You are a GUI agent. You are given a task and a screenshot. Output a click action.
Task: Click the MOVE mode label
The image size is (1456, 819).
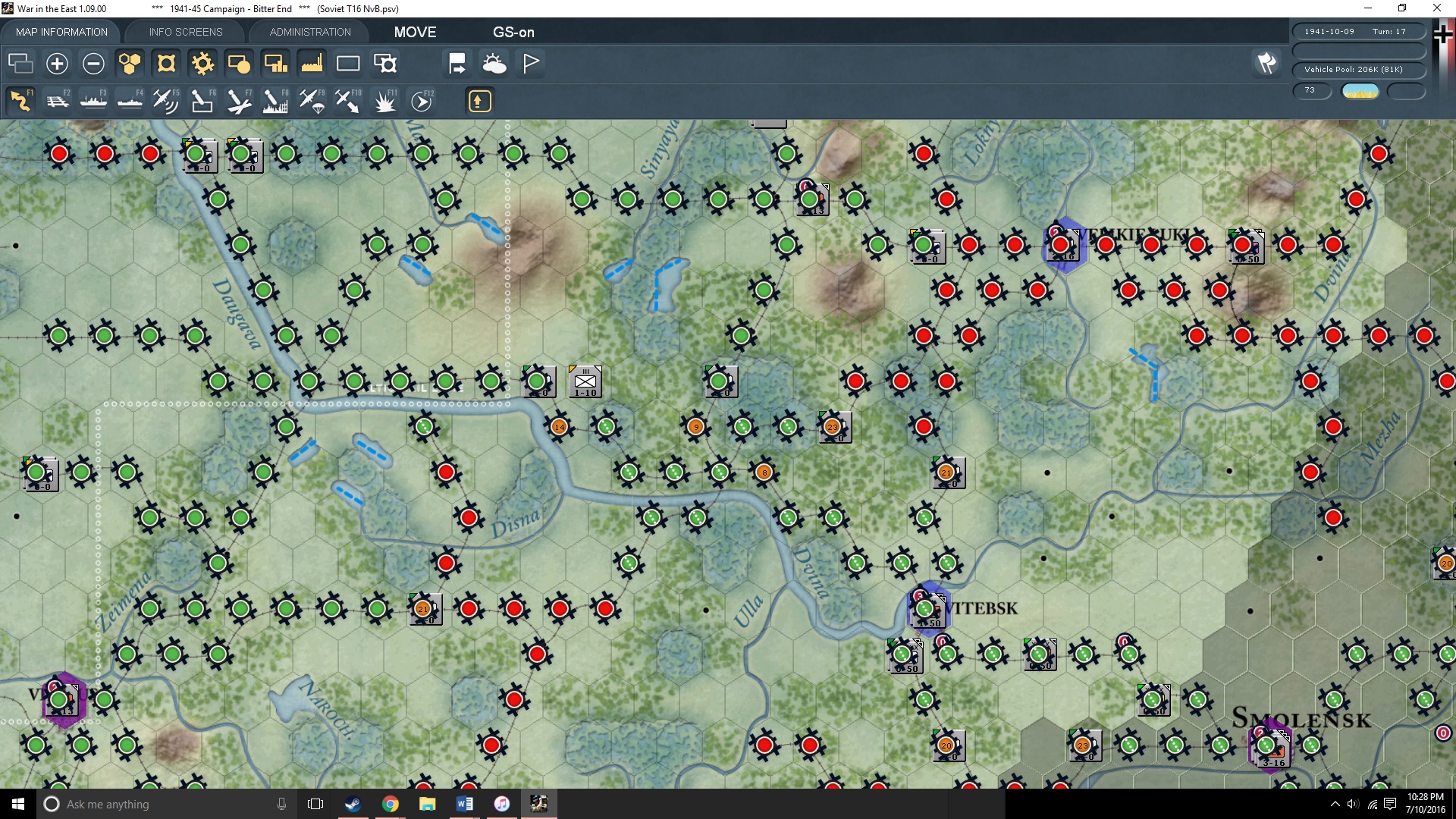415,32
